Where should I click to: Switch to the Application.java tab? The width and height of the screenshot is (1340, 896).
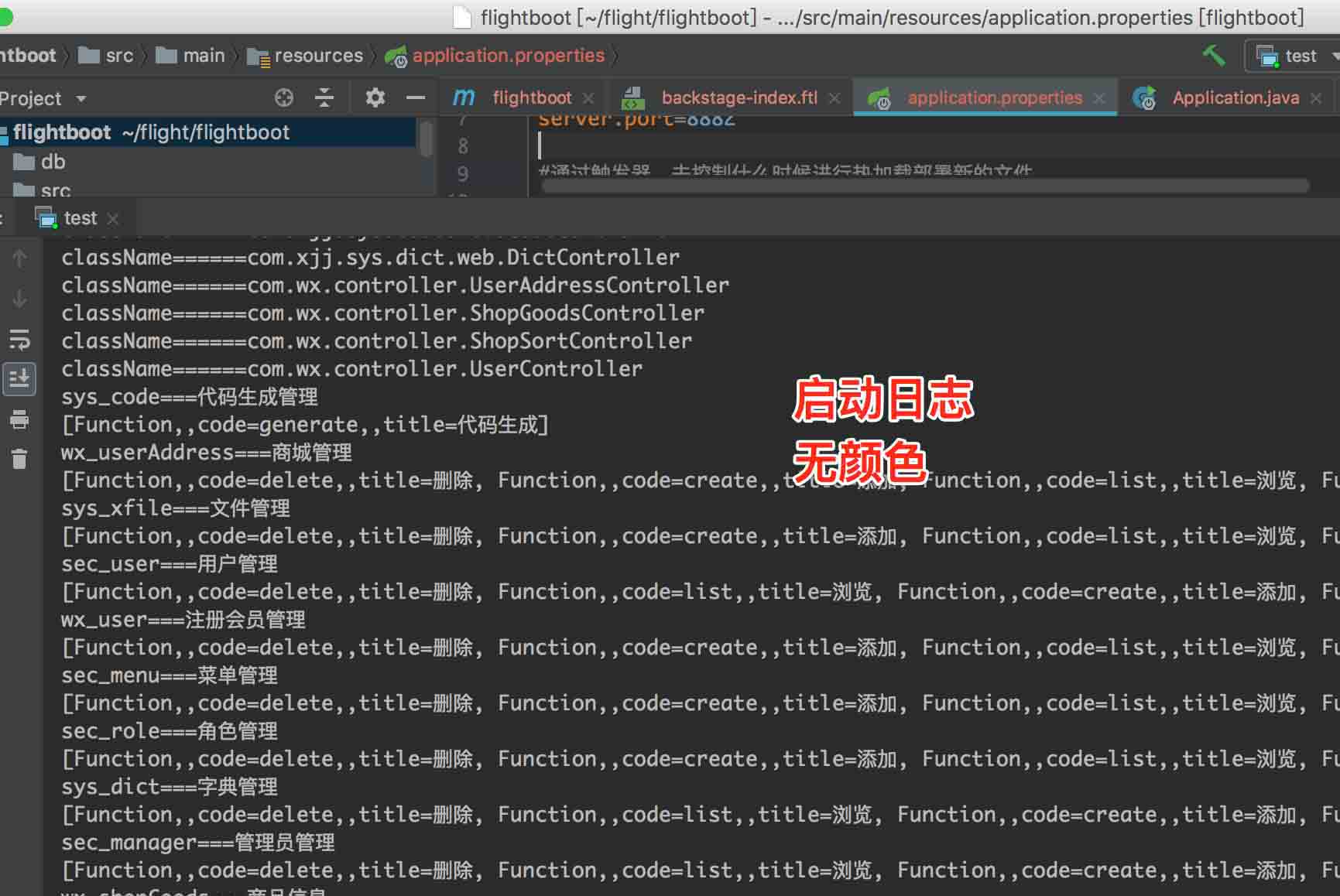(x=1235, y=97)
